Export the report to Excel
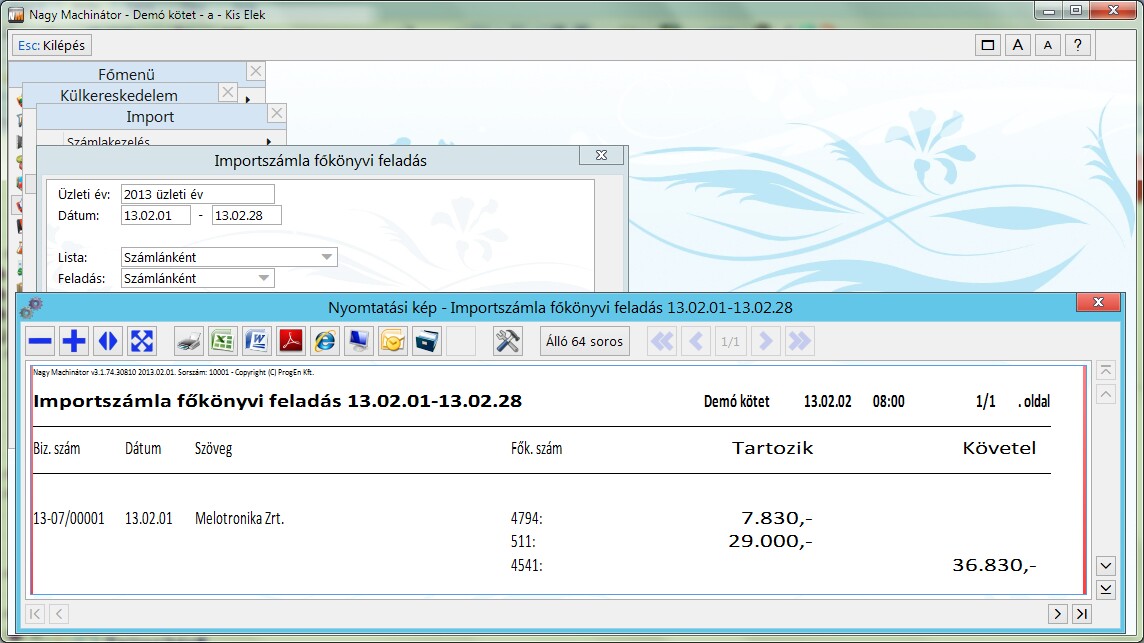 223,341
